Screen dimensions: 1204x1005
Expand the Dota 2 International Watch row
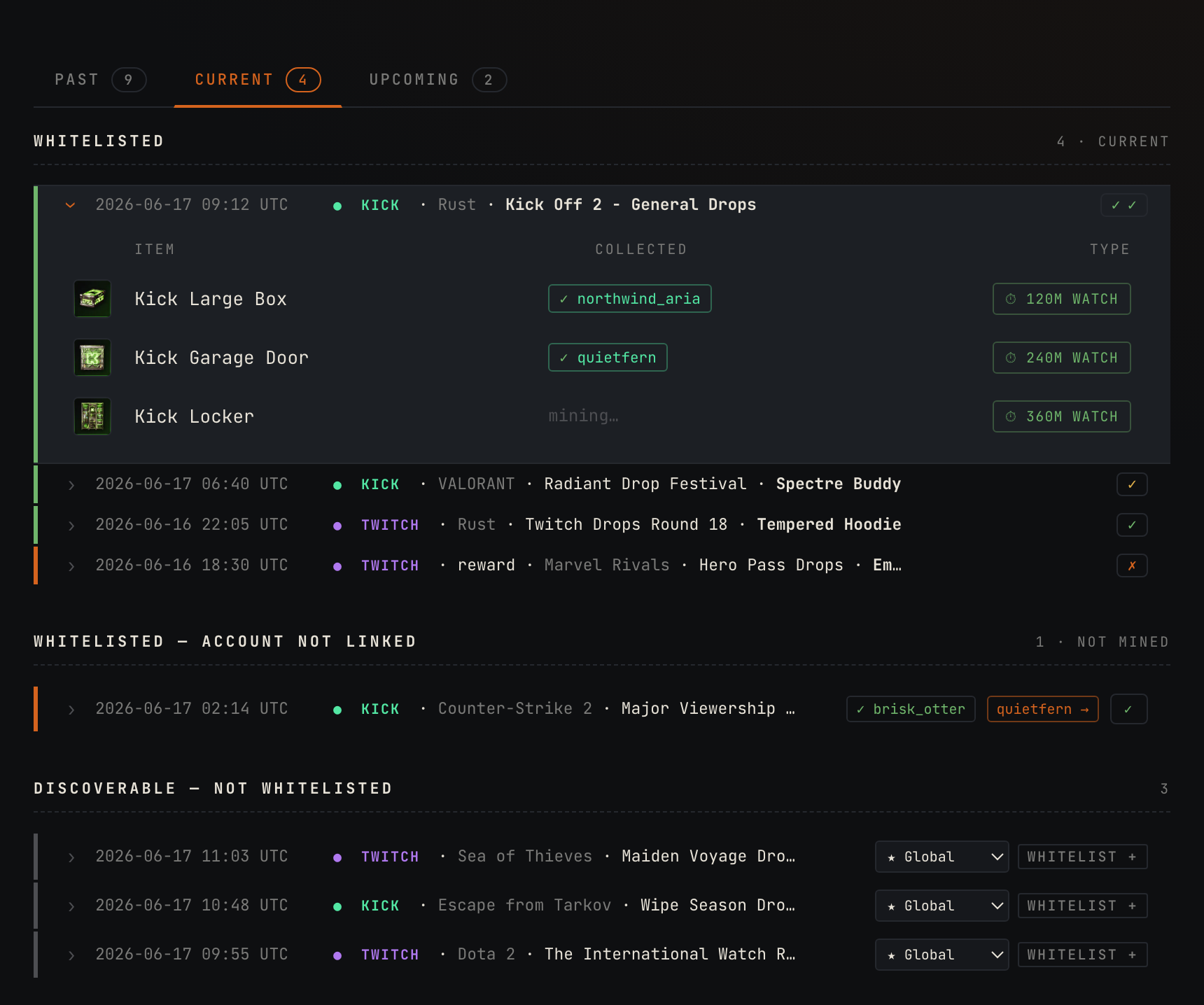[71, 955]
